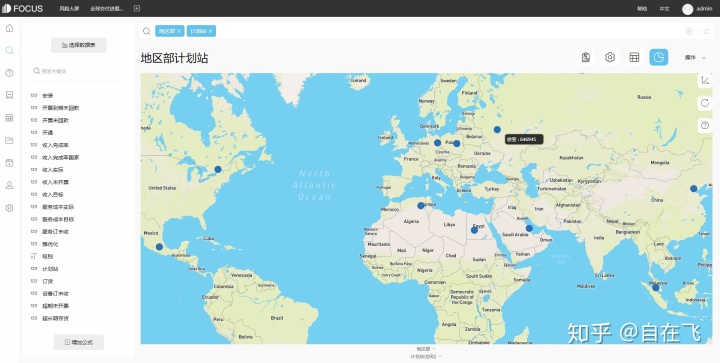This screenshot has height=363, width=720.
Task: Open the folder icon in left sidebar
Action: 9,140
